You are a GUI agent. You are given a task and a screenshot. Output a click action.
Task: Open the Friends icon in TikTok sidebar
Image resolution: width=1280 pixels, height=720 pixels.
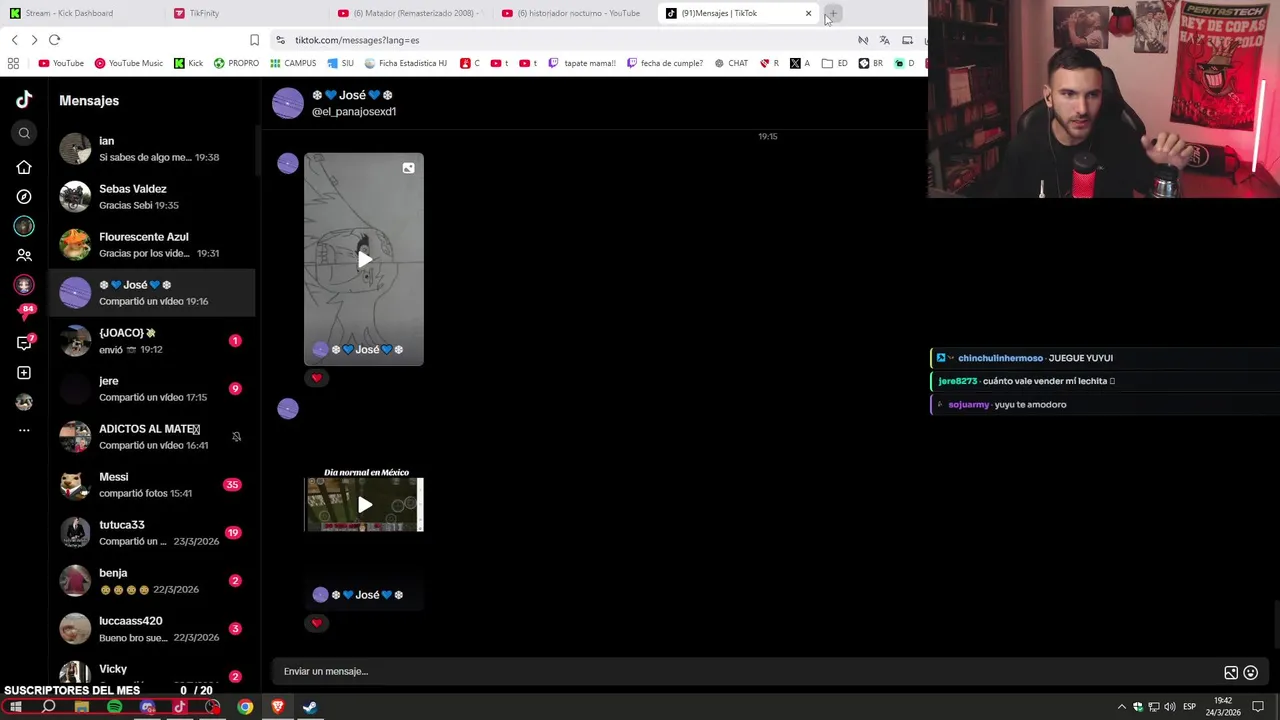[x=24, y=255]
